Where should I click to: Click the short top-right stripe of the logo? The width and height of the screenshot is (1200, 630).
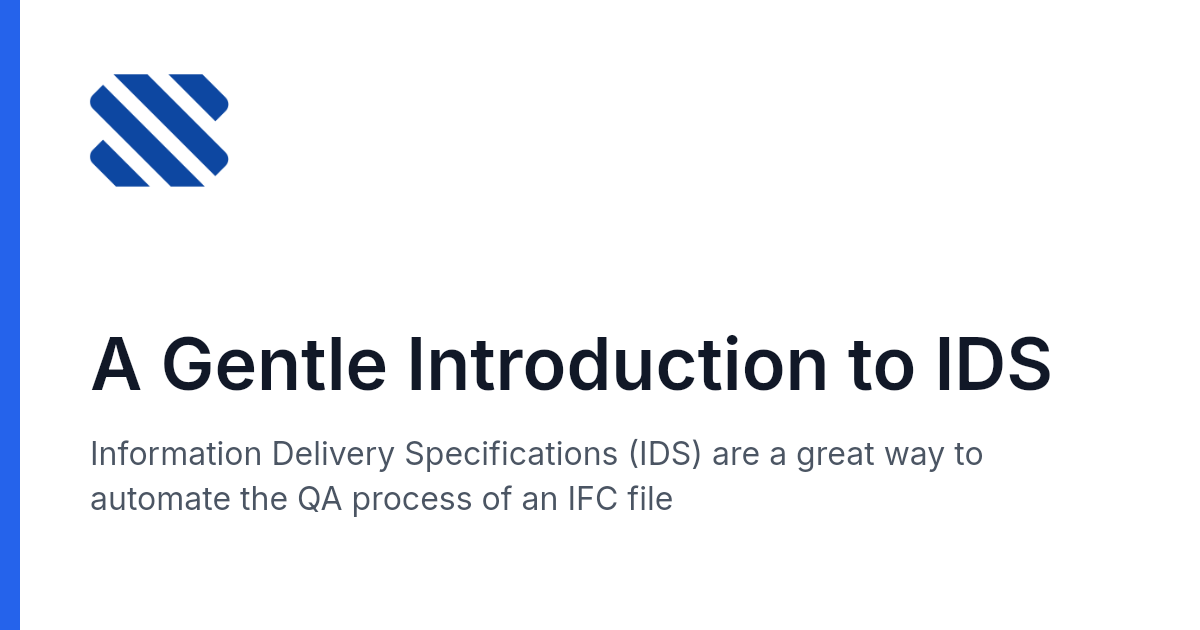(200, 96)
